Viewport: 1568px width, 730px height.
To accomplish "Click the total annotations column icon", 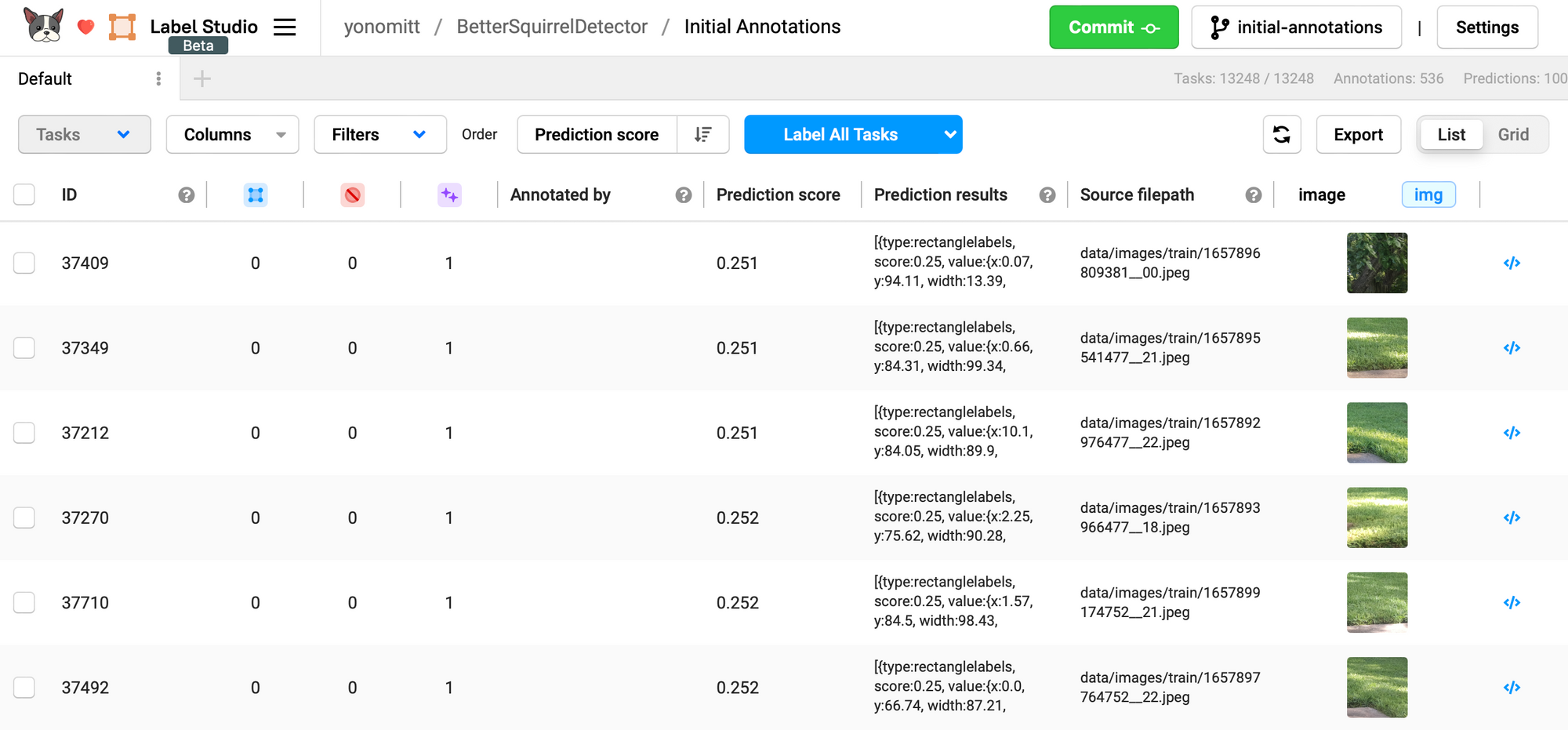I will 256,194.
